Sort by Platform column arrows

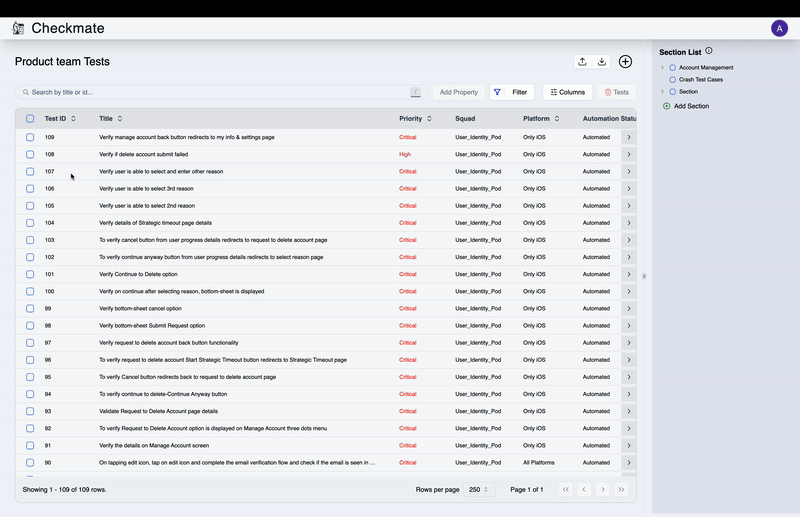[557, 118]
